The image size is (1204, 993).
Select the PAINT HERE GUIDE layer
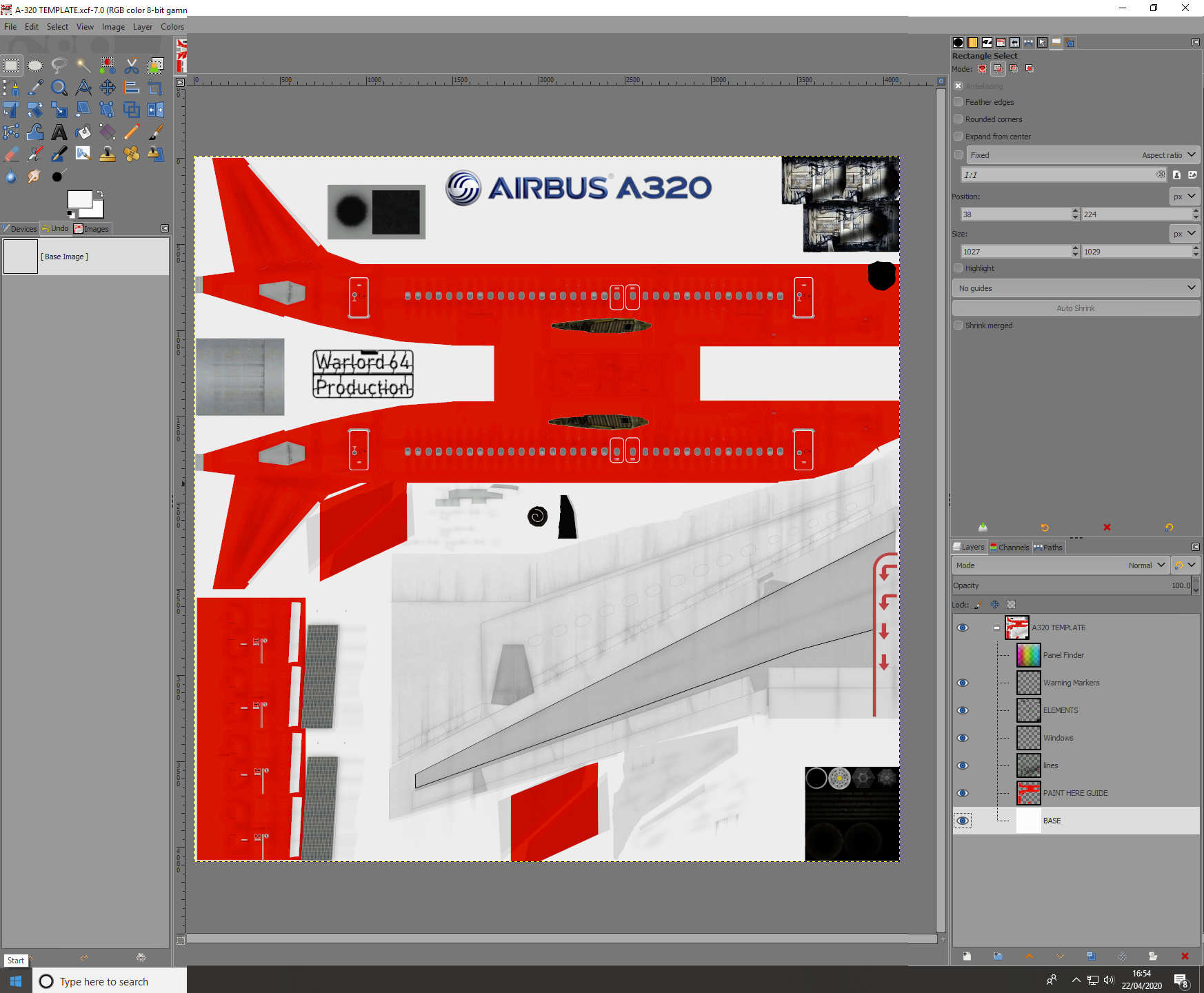[x=1075, y=793]
